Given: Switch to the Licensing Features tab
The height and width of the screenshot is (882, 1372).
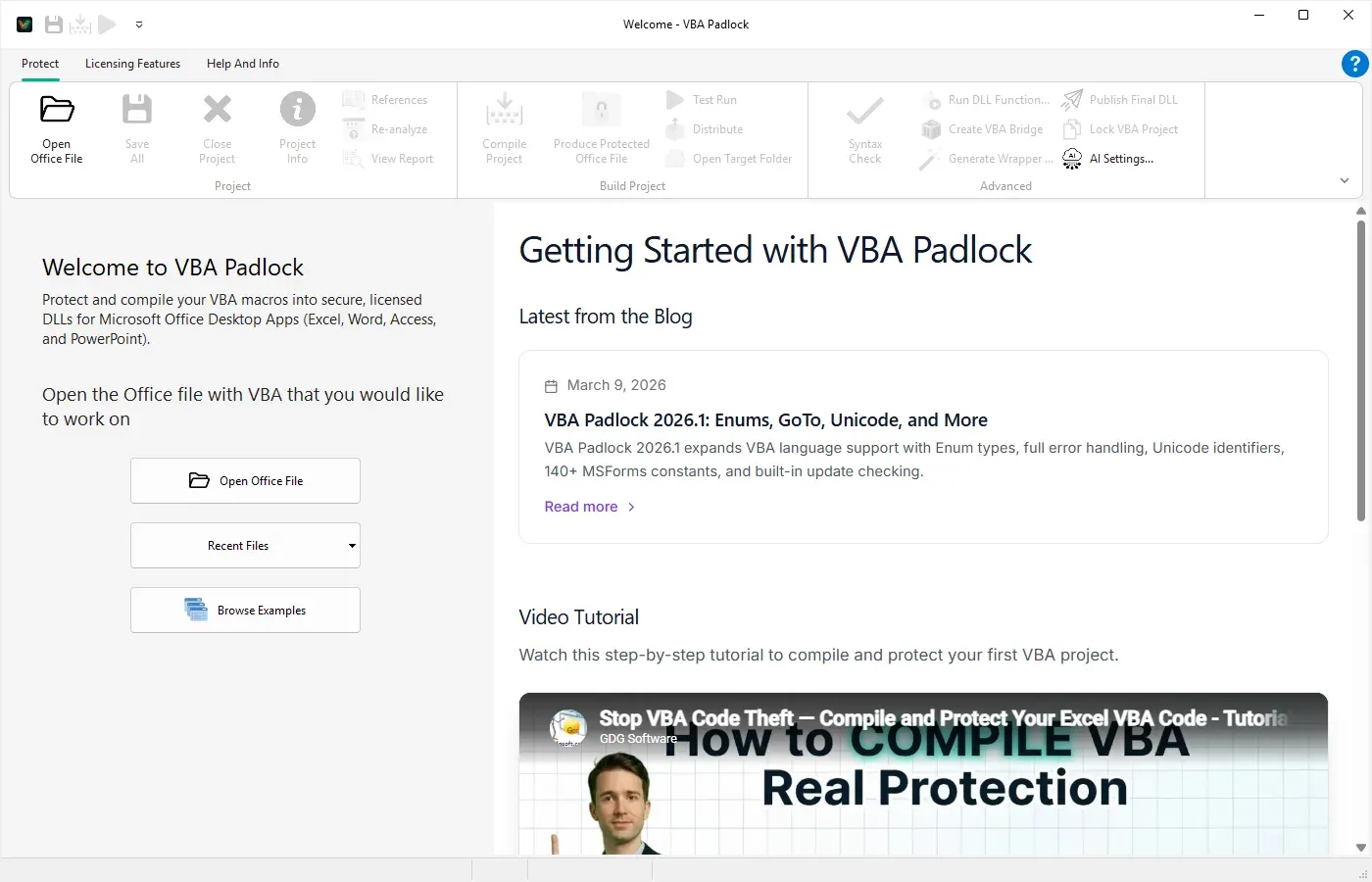Looking at the screenshot, I should [132, 64].
